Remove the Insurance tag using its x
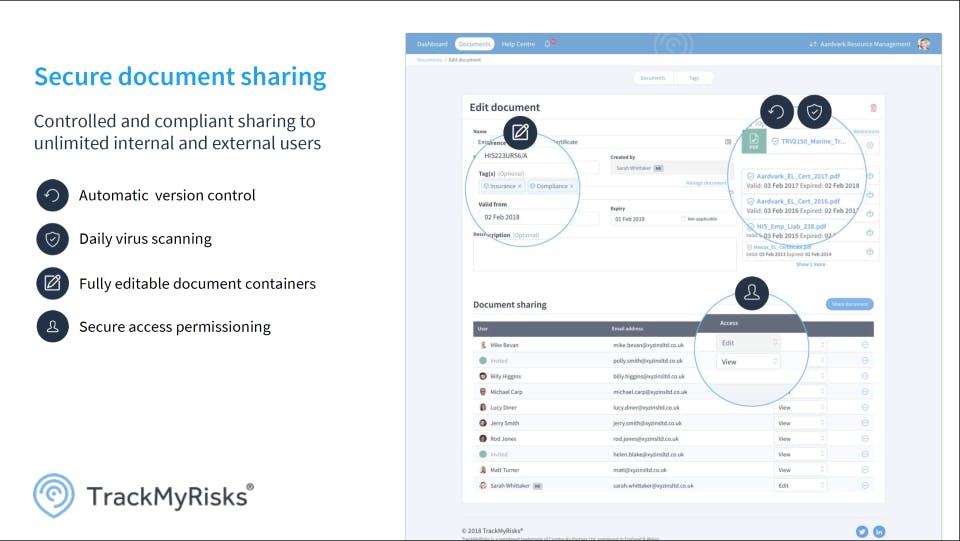 pyautogui.click(x=520, y=186)
